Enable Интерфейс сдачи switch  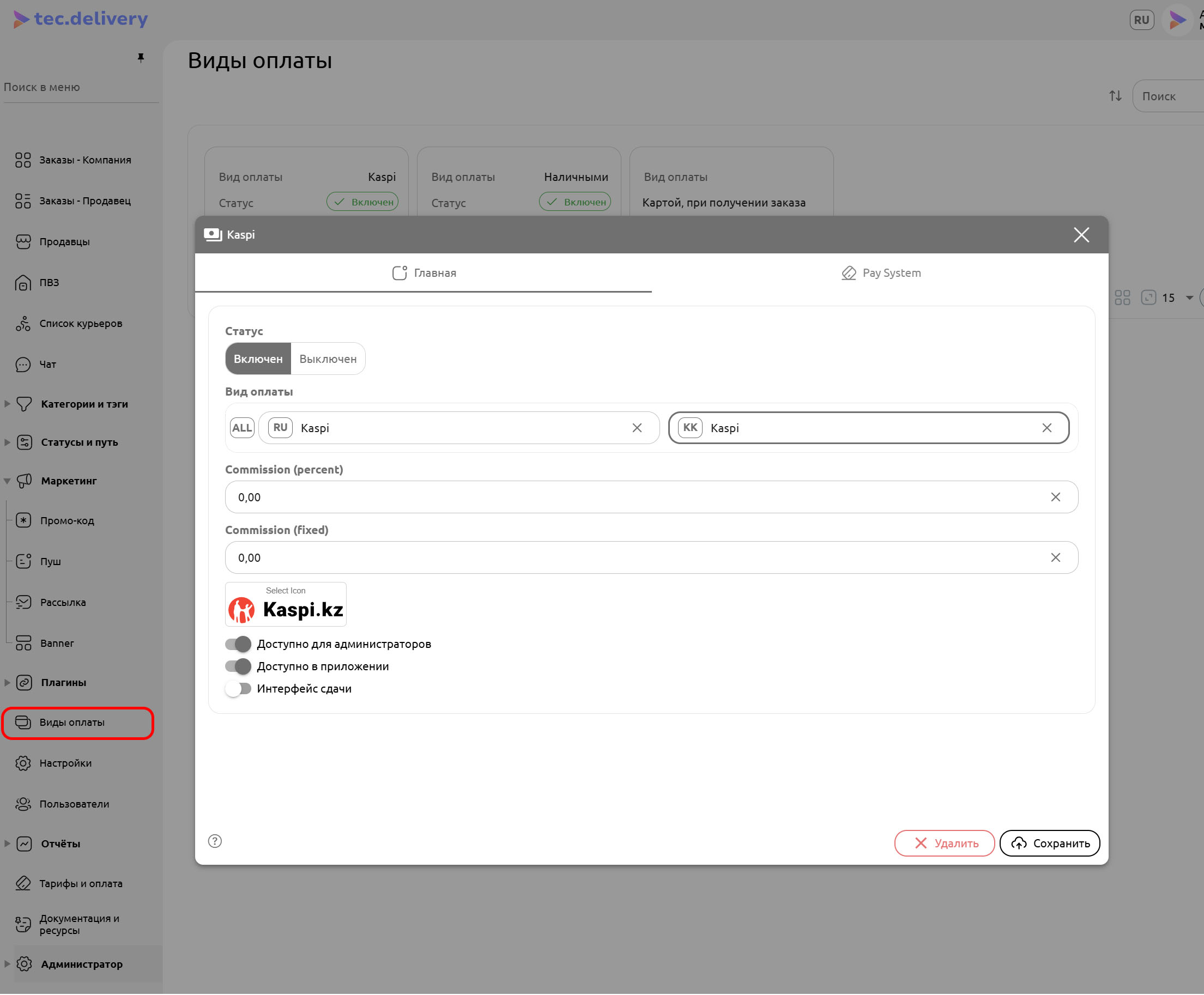(x=238, y=689)
